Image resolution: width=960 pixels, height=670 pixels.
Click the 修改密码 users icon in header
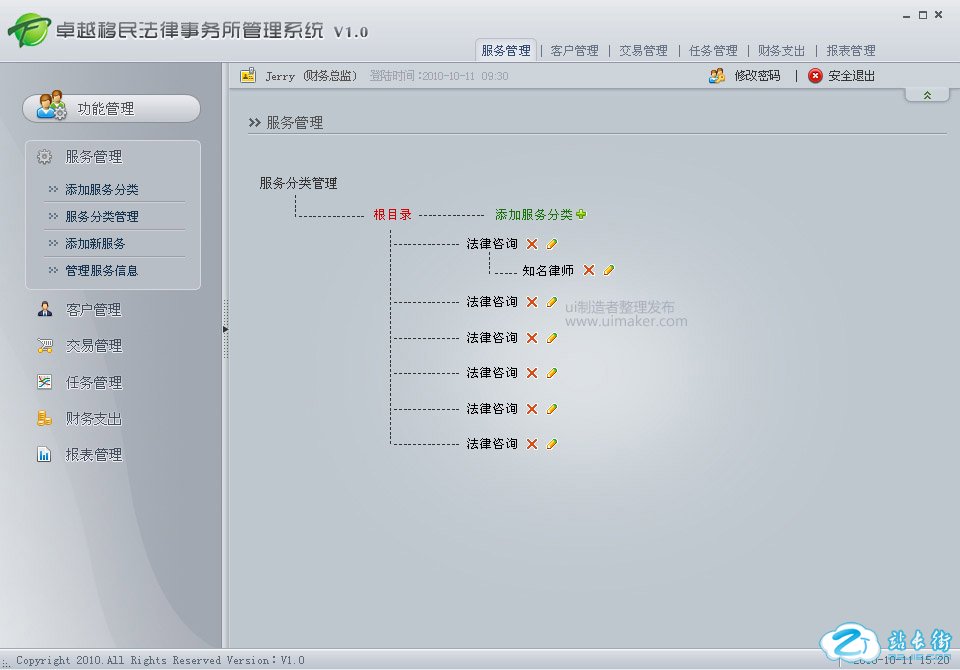[x=717, y=76]
